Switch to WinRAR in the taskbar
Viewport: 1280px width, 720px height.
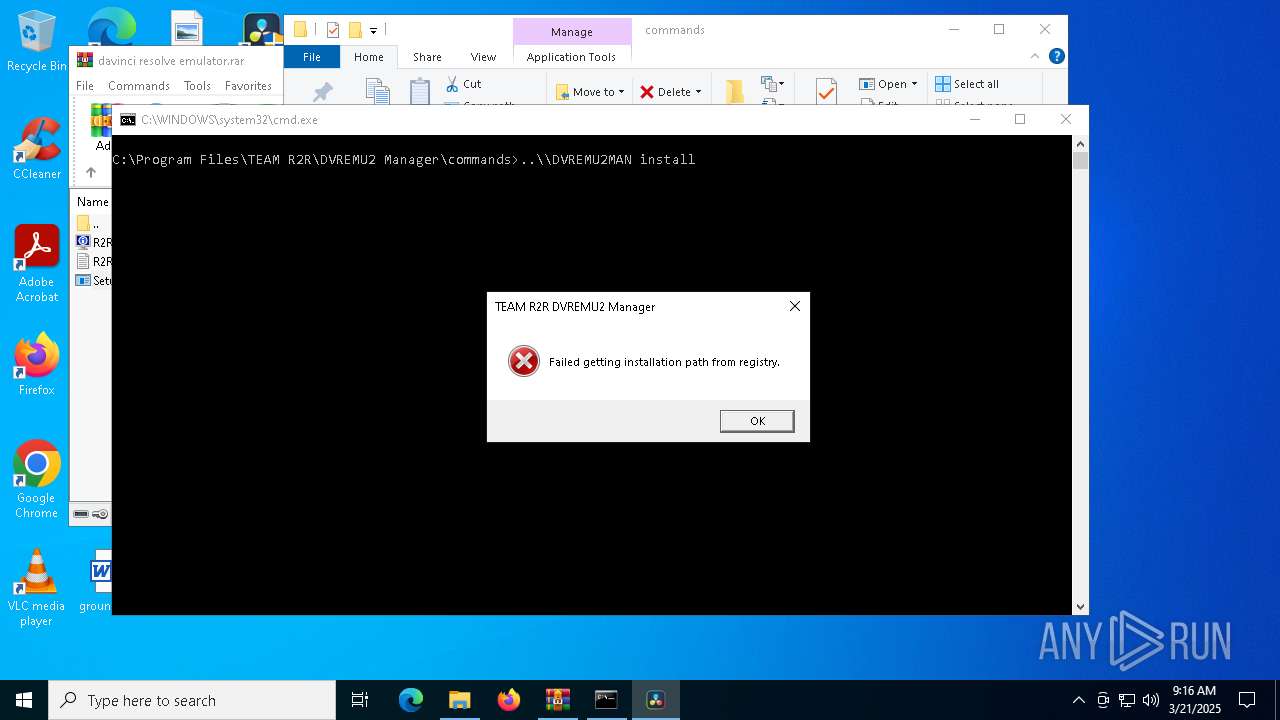(557, 700)
